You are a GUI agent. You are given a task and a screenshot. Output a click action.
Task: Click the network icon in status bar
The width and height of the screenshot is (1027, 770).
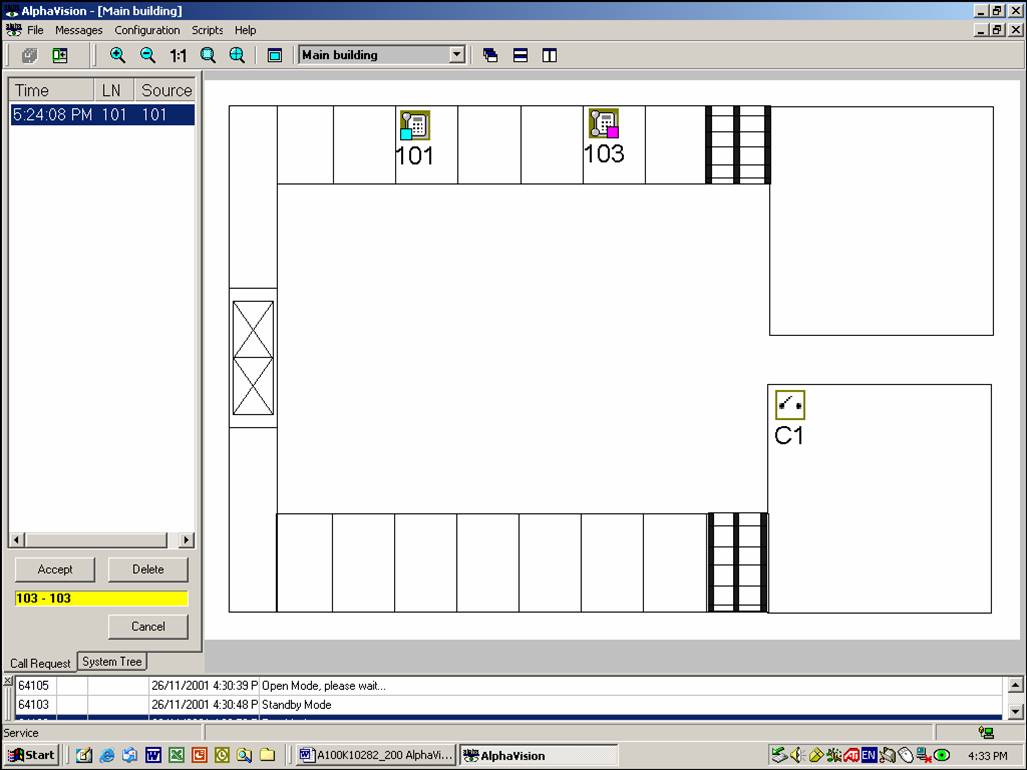pos(986,732)
